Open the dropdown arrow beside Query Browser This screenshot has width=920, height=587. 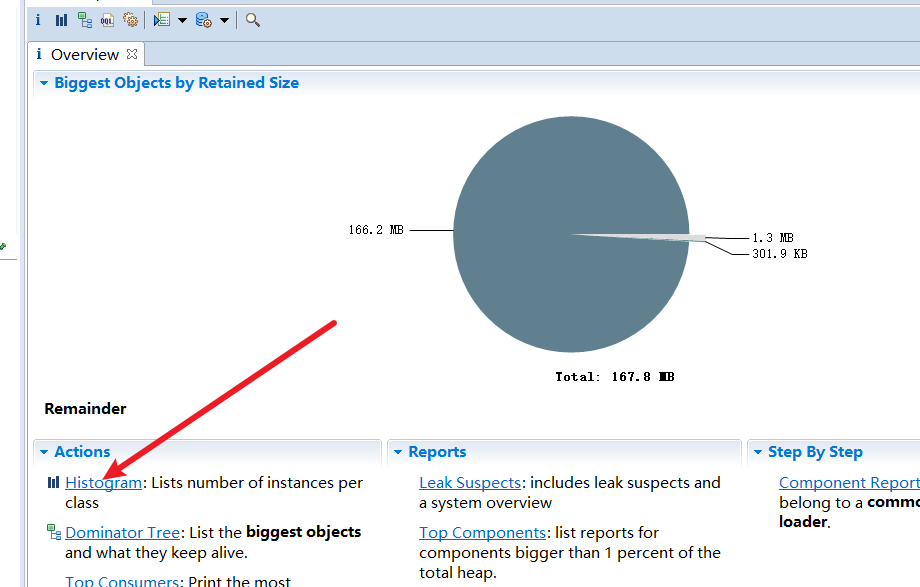coord(224,20)
